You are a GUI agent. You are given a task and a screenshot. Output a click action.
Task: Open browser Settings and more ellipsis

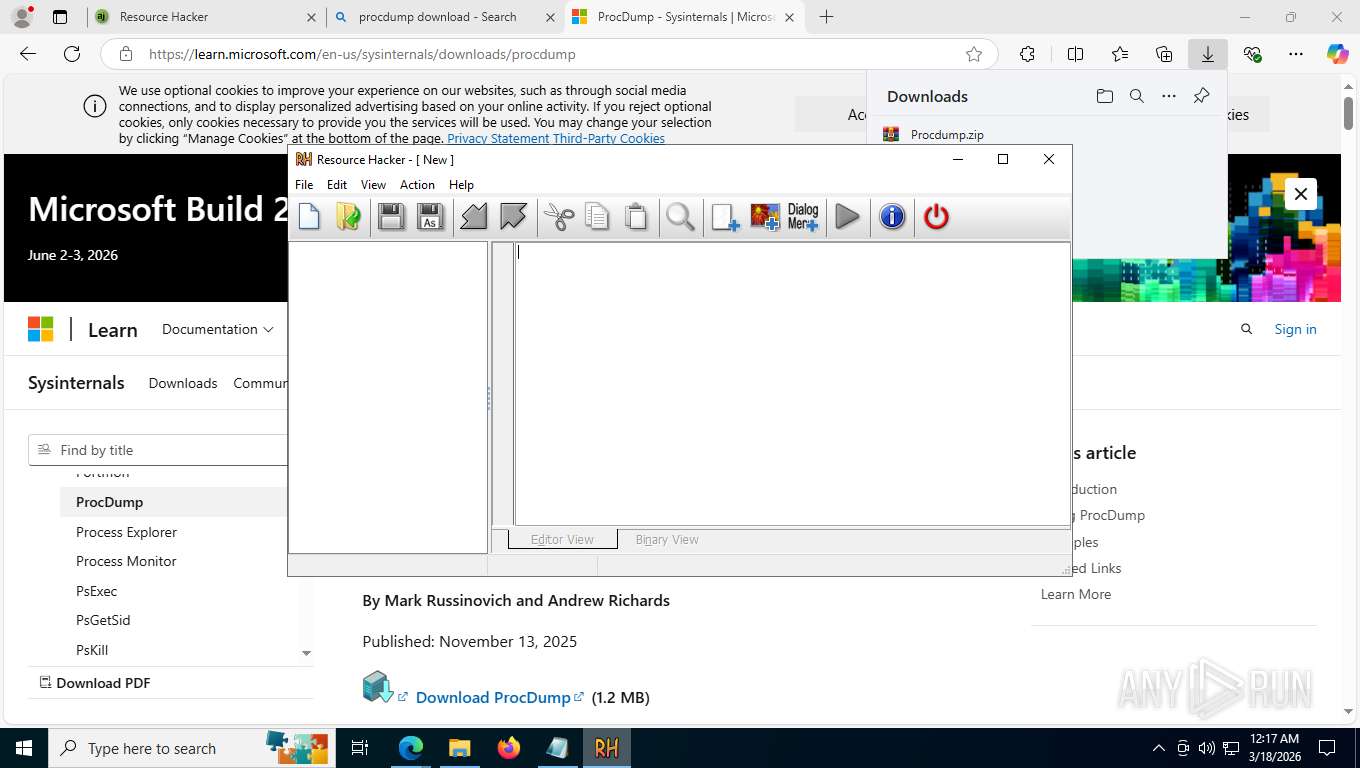[x=1296, y=54]
